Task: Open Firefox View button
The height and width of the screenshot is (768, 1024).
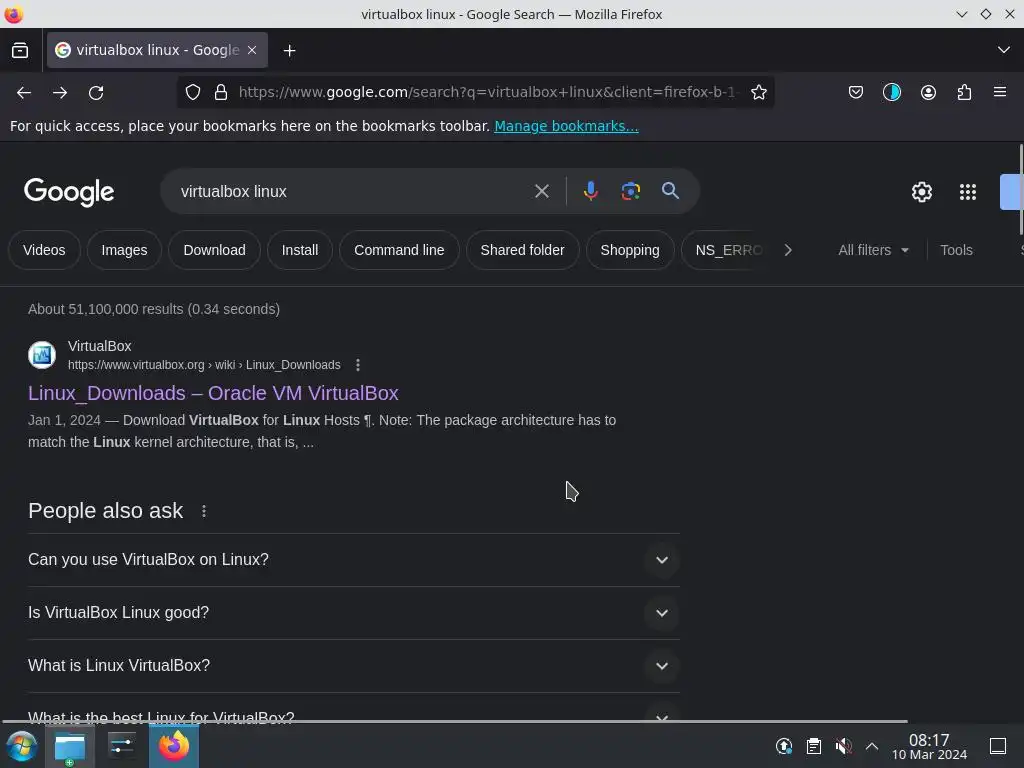Action: coord(20,50)
